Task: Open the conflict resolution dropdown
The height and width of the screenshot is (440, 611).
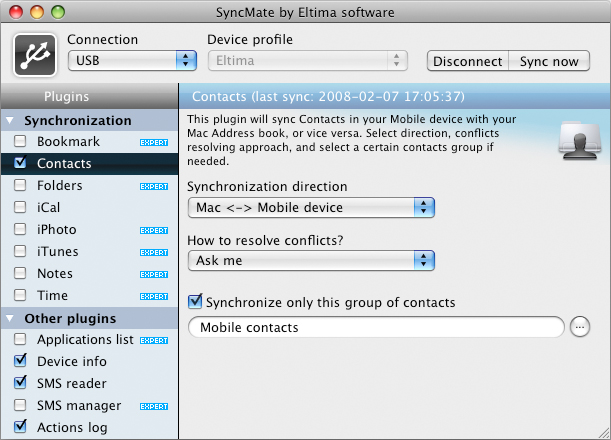Action: [311, 261]
